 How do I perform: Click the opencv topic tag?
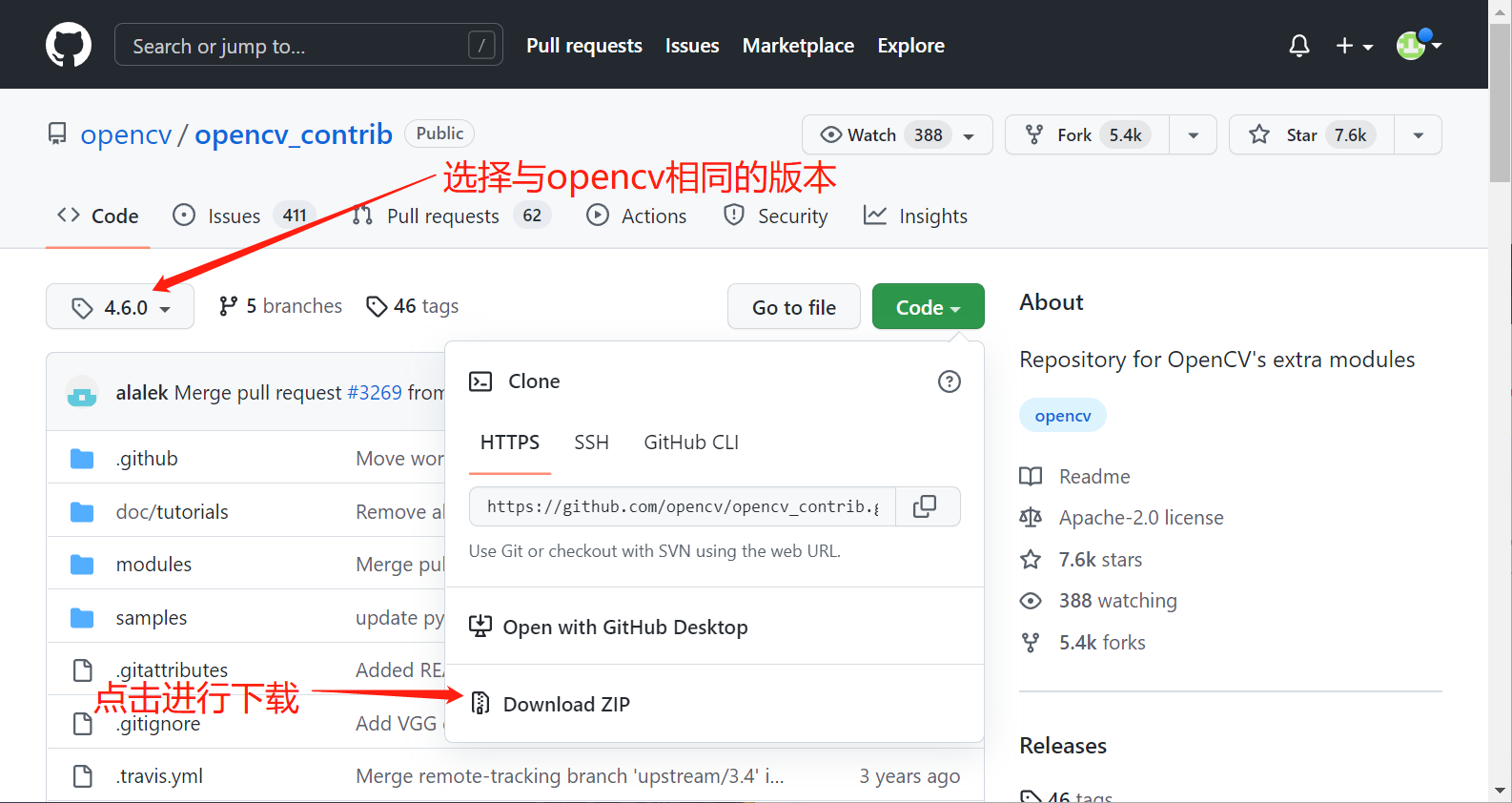click(1063, 416)
